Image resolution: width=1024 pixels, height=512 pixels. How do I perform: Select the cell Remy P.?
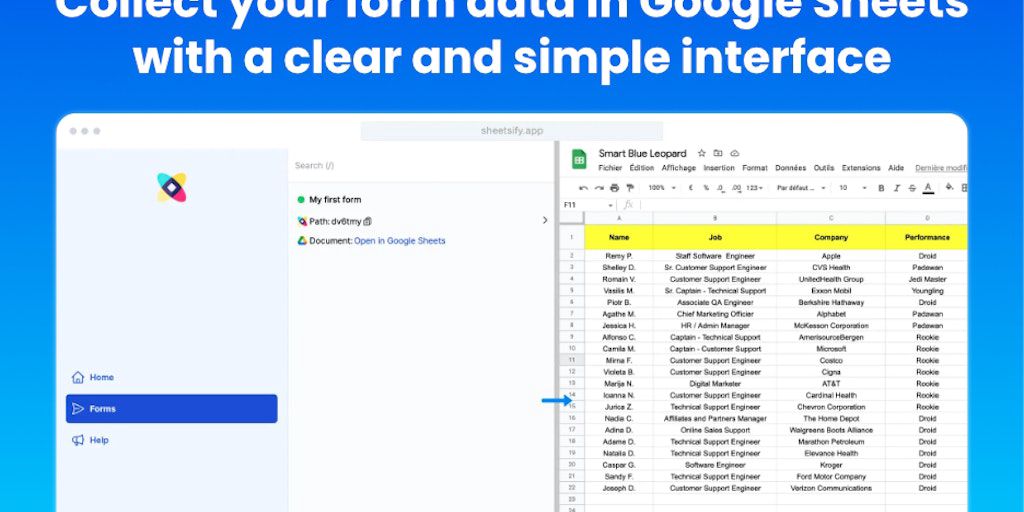coord(618,256)
